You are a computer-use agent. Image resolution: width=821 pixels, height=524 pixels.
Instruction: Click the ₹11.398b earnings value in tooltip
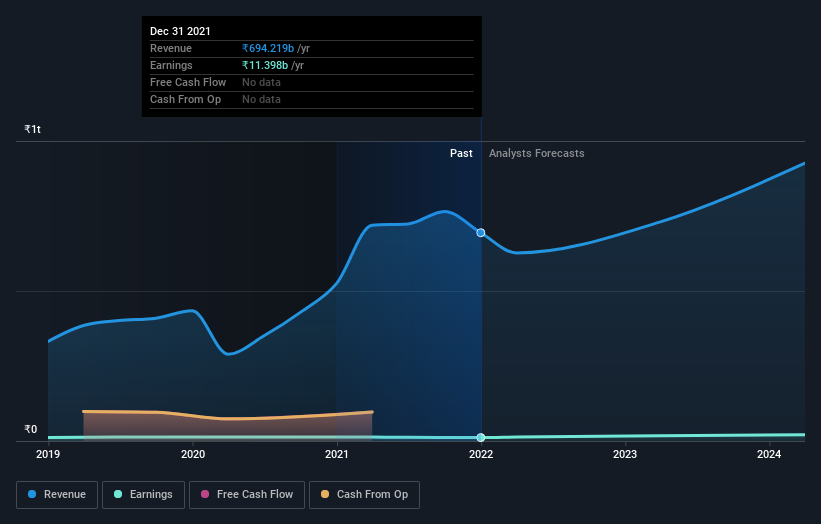[x=265, y=65]
